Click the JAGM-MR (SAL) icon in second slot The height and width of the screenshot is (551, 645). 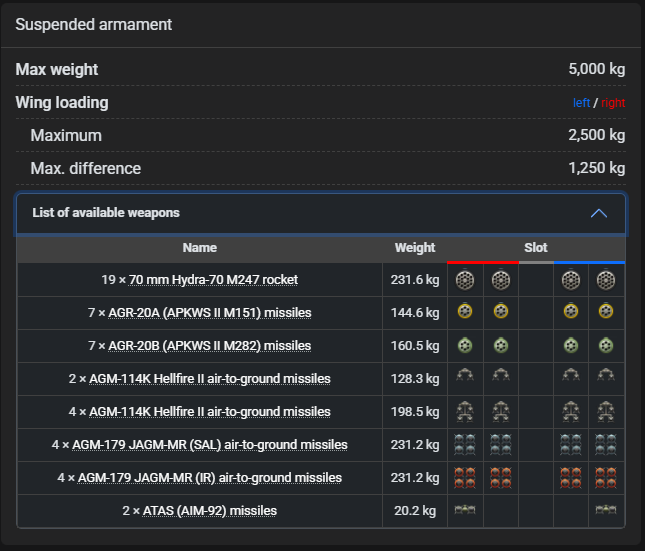tap(500, 444)
